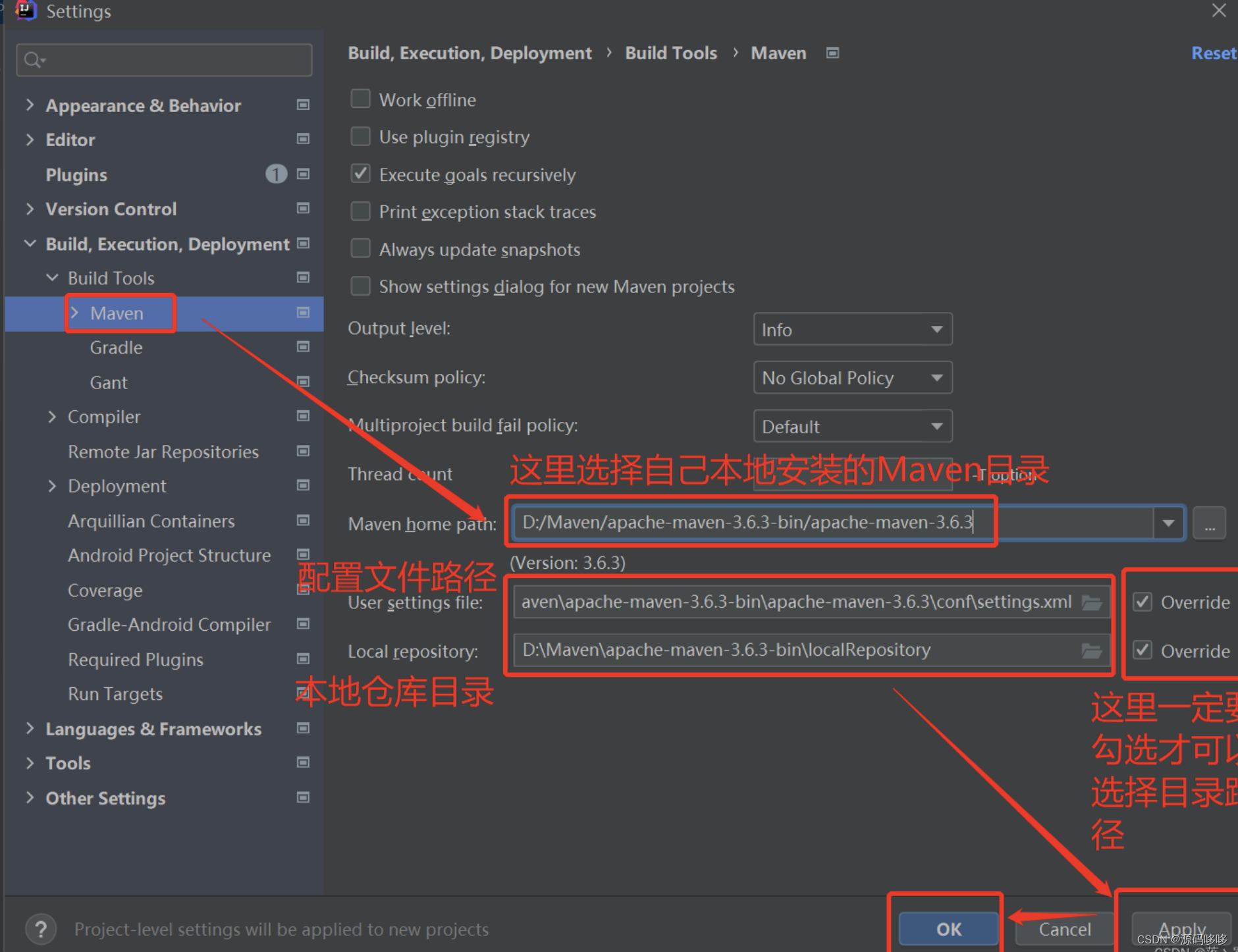Enable Work offline checkbox
Screen dimensions: 1238x952
(360, 99)
